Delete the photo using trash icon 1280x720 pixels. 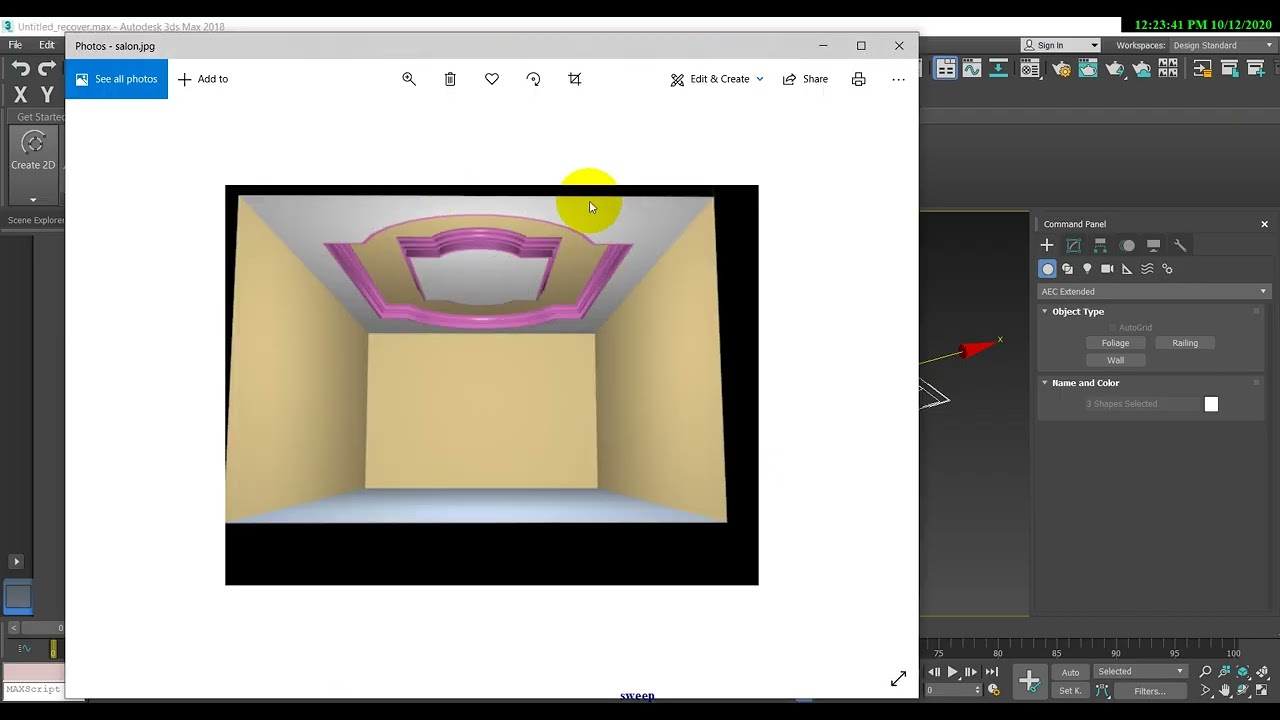coord(450,79)
